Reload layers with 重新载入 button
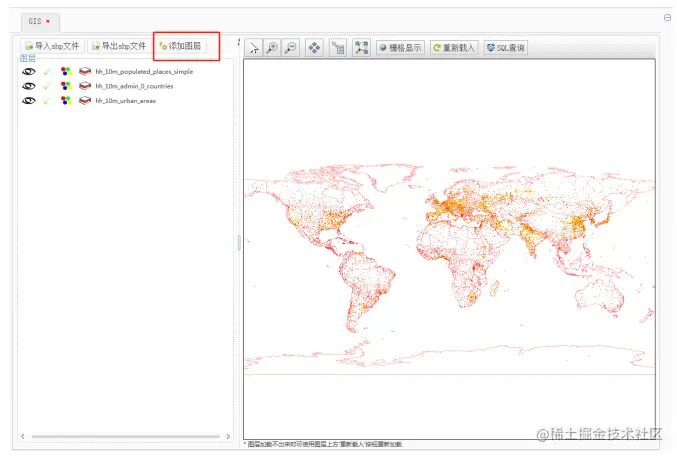 click(454, 48)
